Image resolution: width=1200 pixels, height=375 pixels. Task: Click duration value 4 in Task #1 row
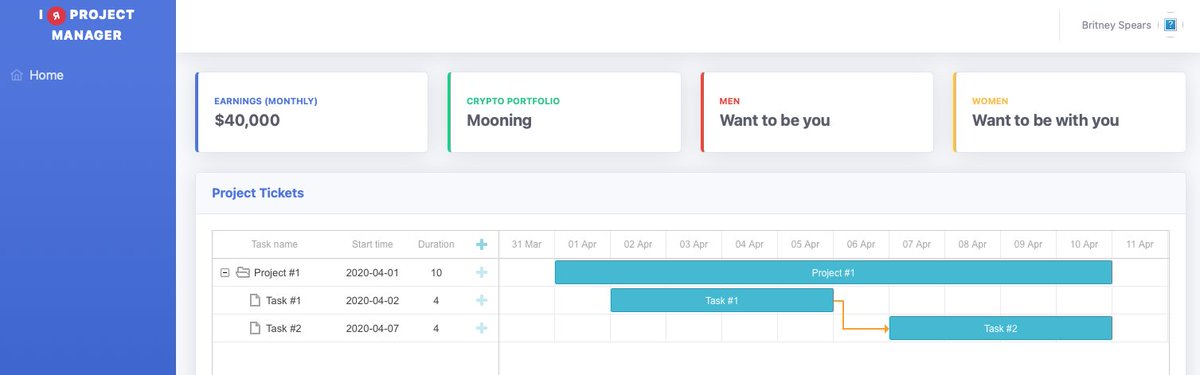point(436,300)
